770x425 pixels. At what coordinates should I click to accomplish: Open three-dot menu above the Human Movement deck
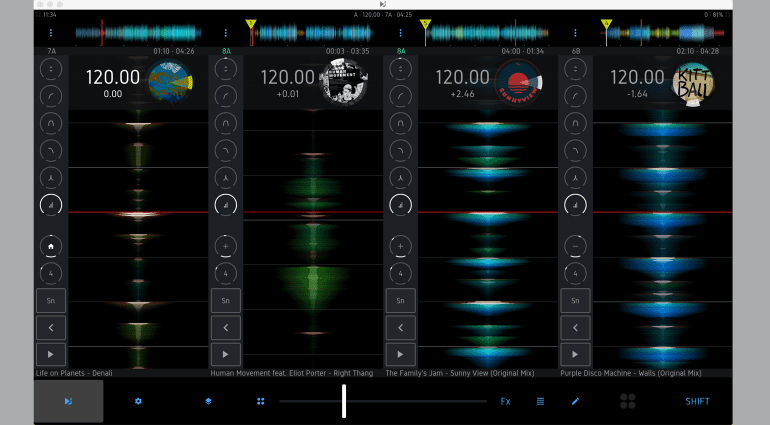tap(226, 33)
